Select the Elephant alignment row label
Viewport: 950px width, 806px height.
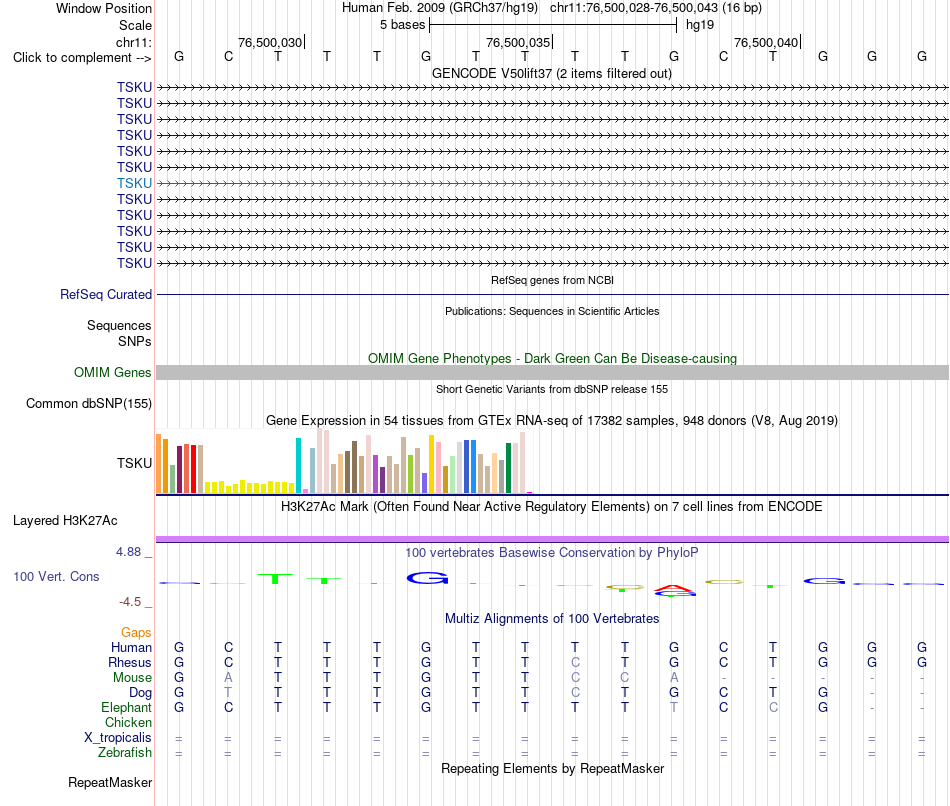click(x=126, y=708)
